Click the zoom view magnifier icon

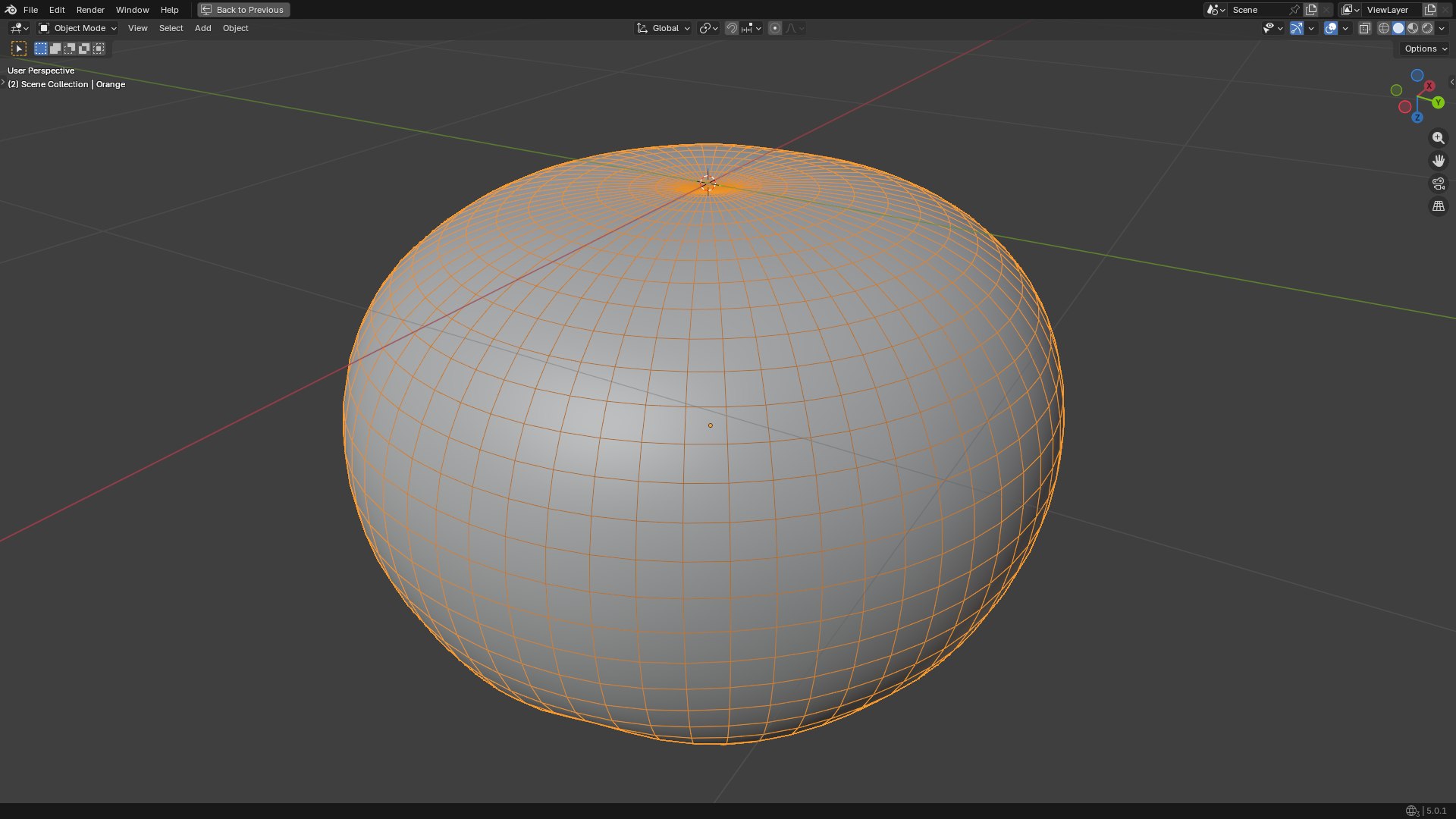(1438, 138)
